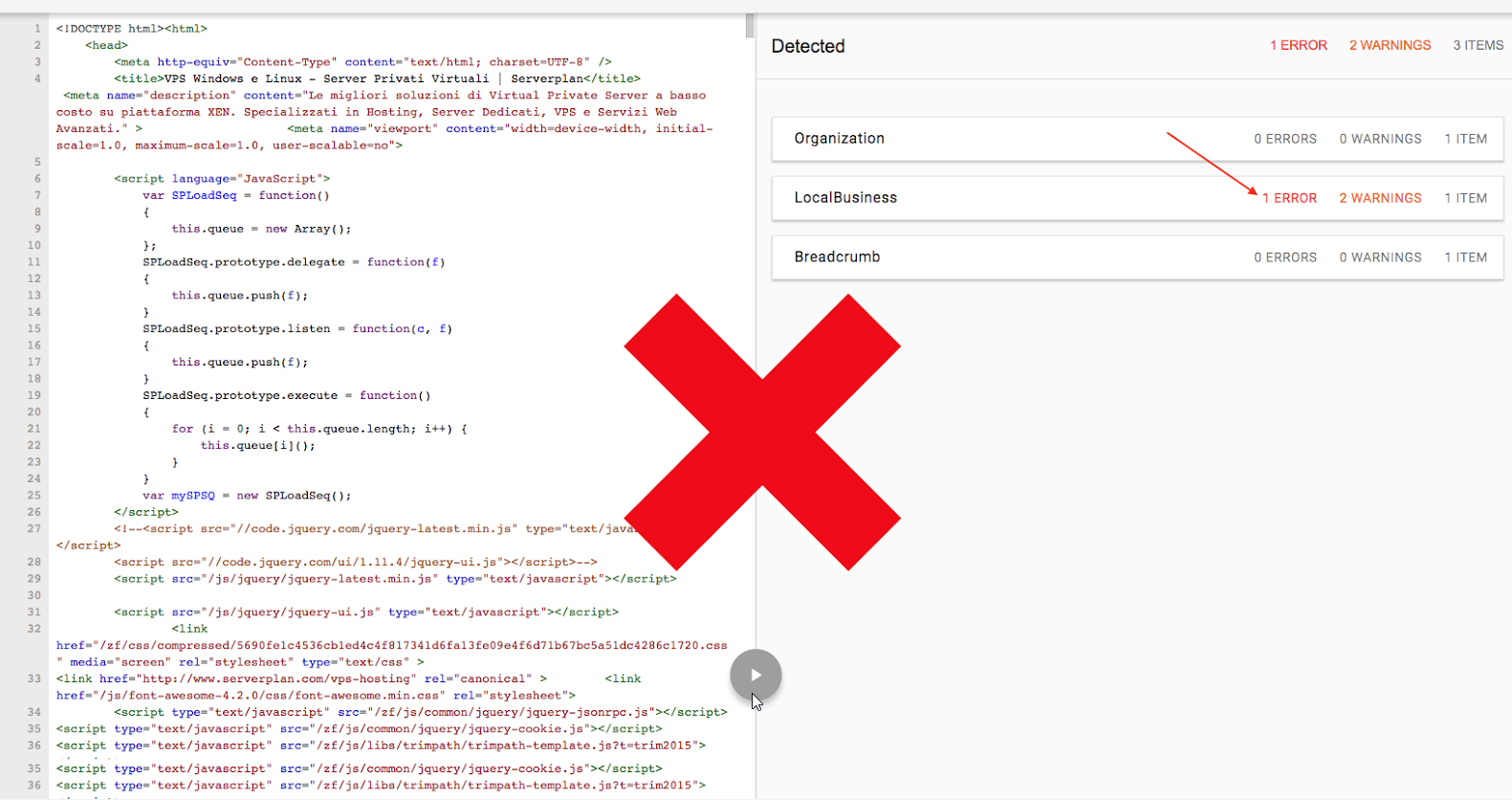Click 0 ERRORS in the Organization row
This screenshot has height=800, width=1512.
[1285, 139]
